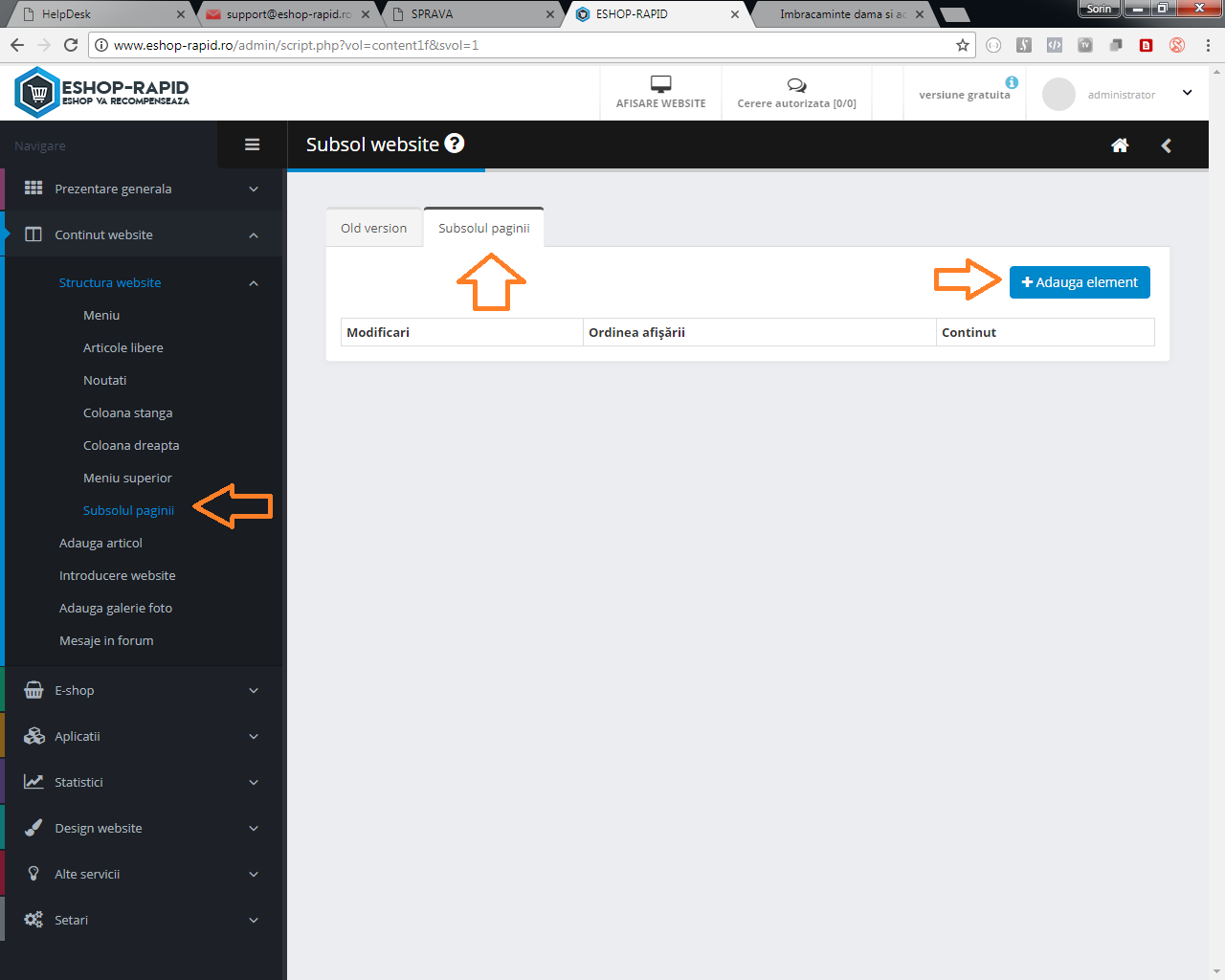The height and width of the screenshot is (980, 1225).
Task: Open Noutati in sidebar
Action: (105, 380)
